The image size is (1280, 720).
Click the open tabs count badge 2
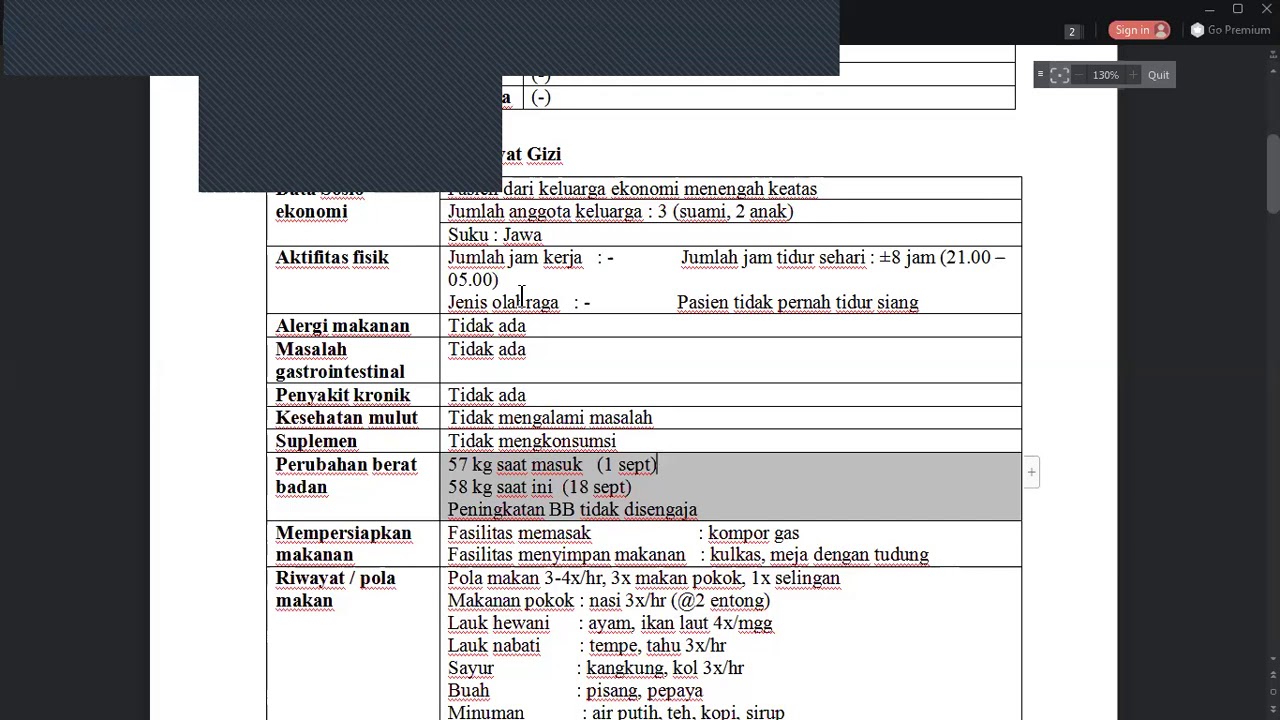point(1072,32)
